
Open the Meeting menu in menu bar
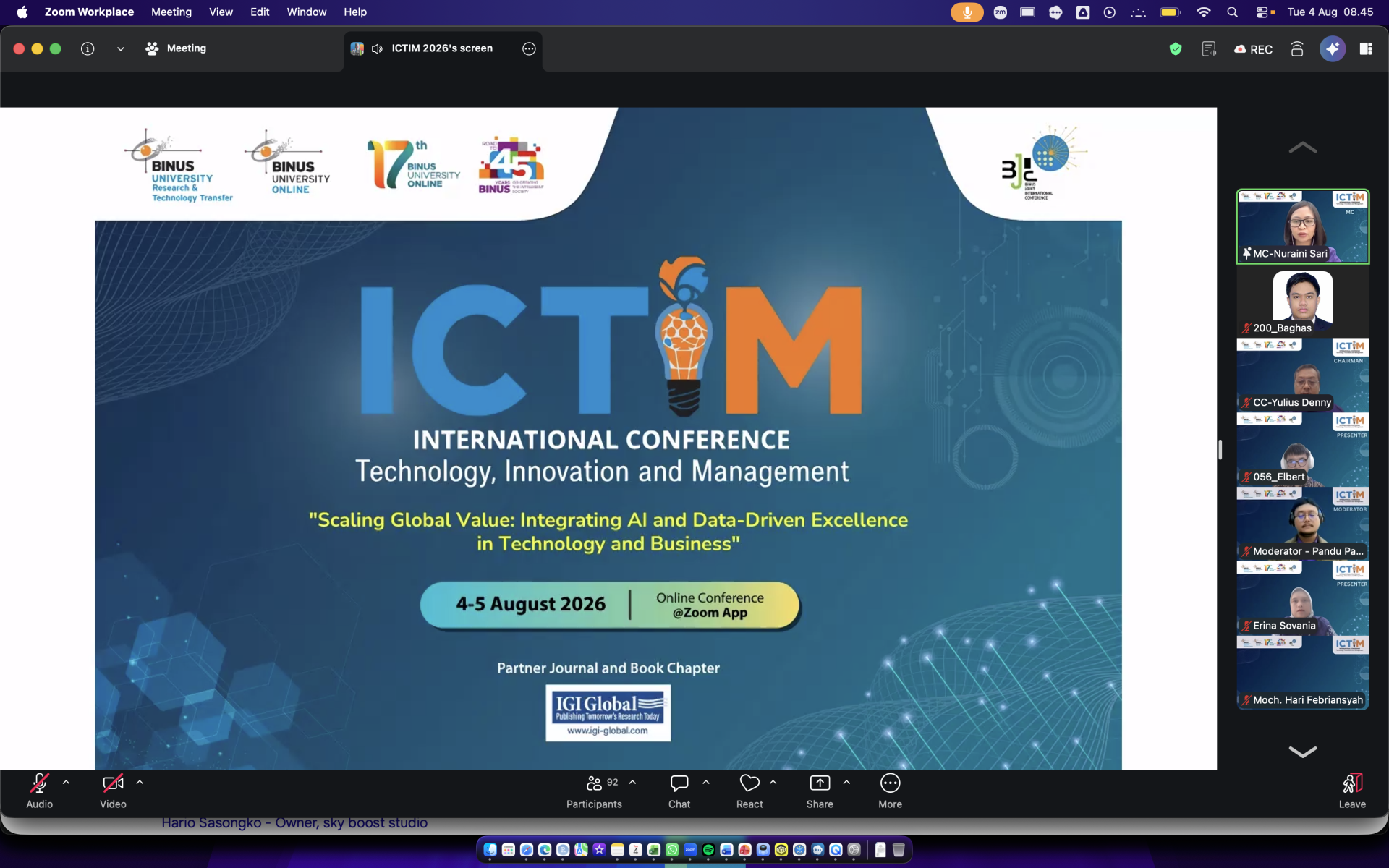[171, 12]
